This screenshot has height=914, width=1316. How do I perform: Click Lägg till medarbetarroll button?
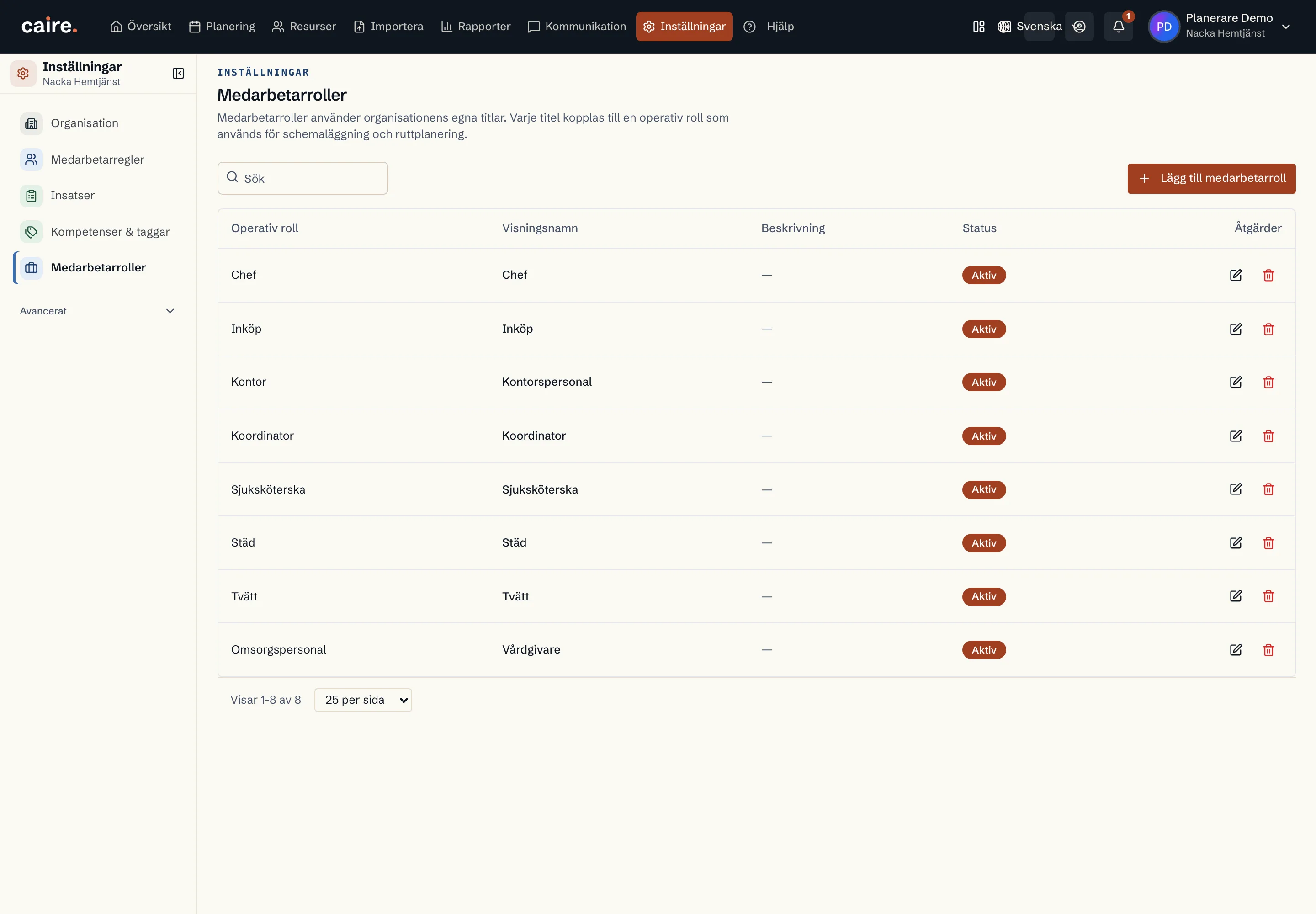click(x=1211, y=179)
